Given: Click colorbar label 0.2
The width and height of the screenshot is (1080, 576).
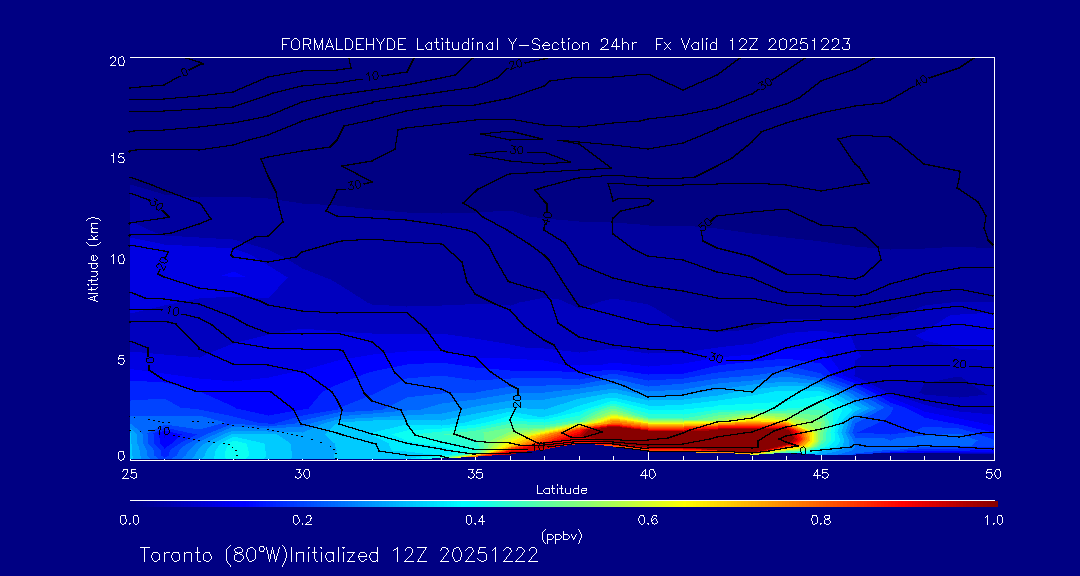Looking at the screenshot, I should [x=302, y=520].
